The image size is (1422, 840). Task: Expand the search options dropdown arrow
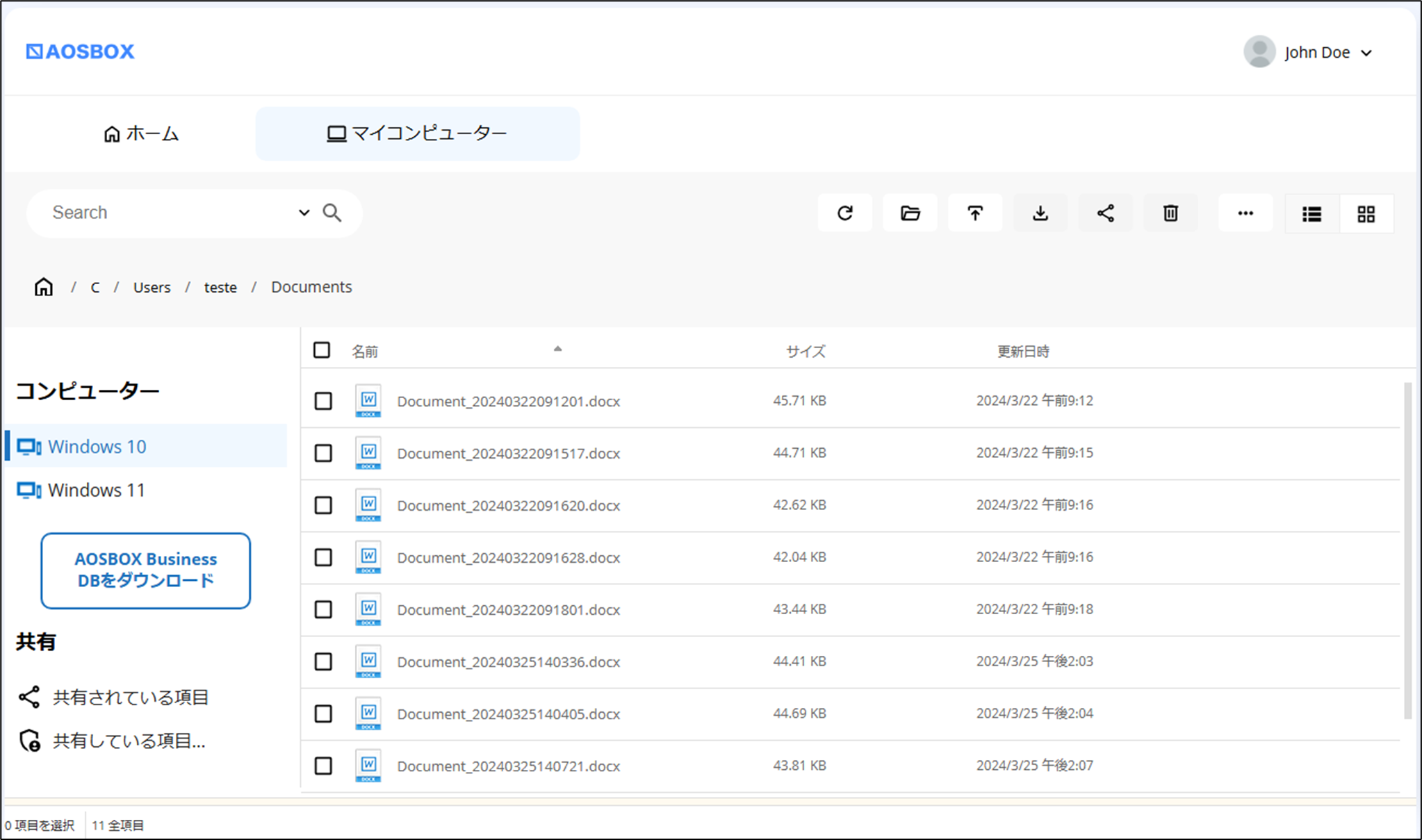304,213
